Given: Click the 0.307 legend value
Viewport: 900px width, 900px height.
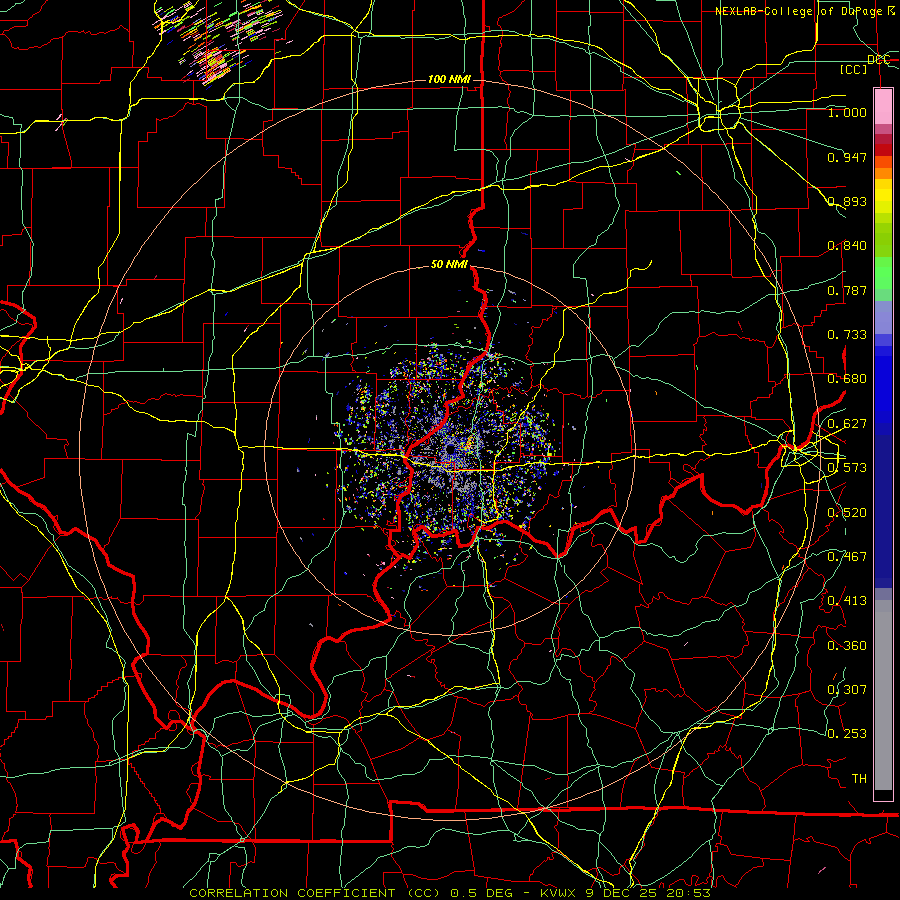Looking at the screenshot, I should tap(847, 689).
